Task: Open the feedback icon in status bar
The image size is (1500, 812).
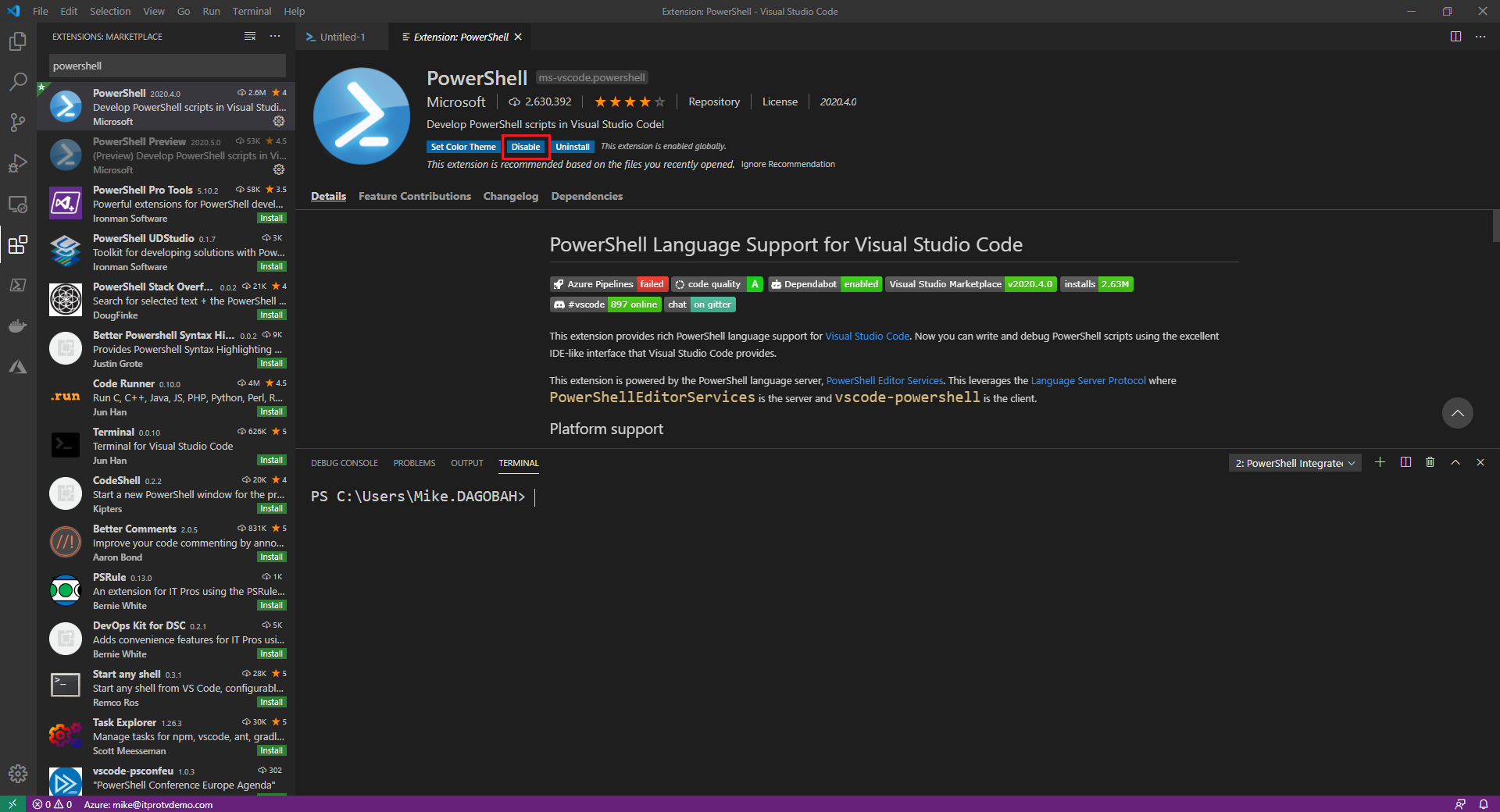Action: point(1460,804)
